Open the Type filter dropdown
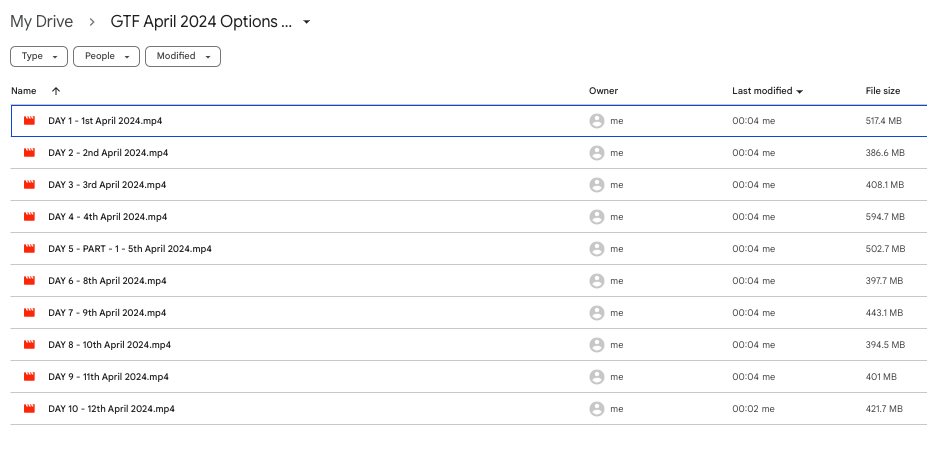This screenshot has width=927, height=451. pyautogui.click(x=39, y=57)
